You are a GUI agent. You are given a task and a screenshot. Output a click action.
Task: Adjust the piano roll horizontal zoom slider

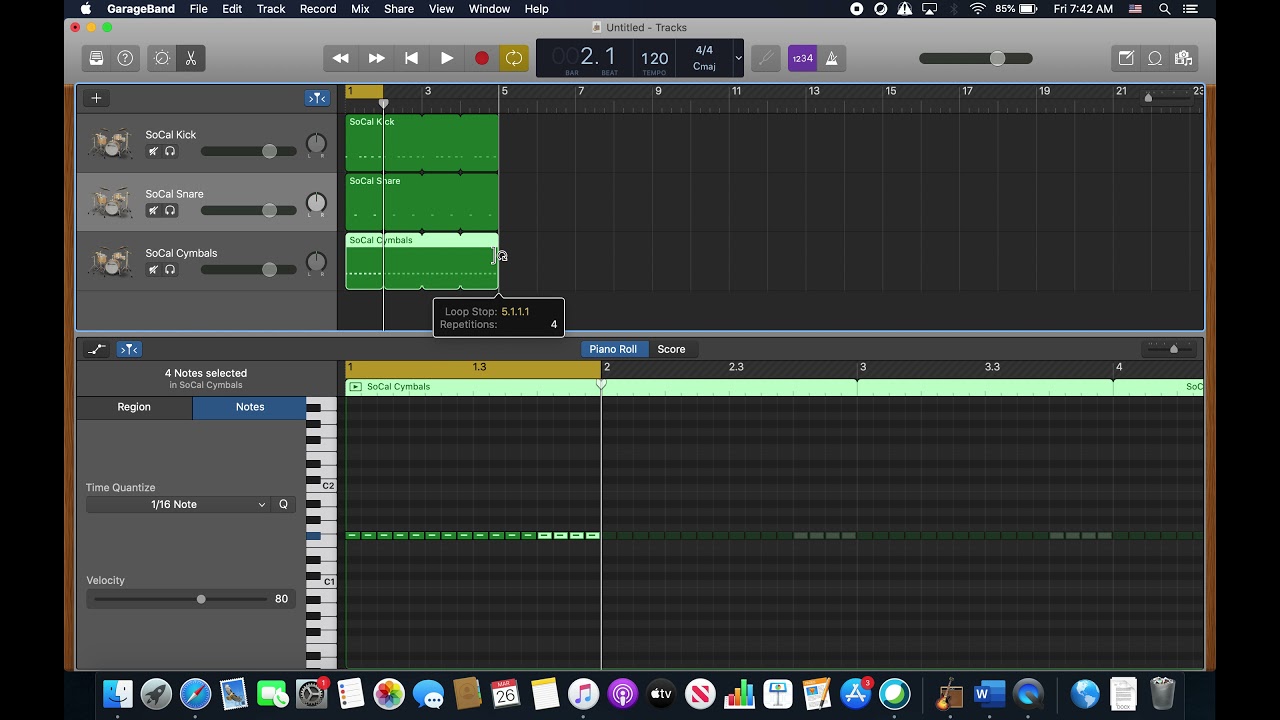[x=1167, y=349]
